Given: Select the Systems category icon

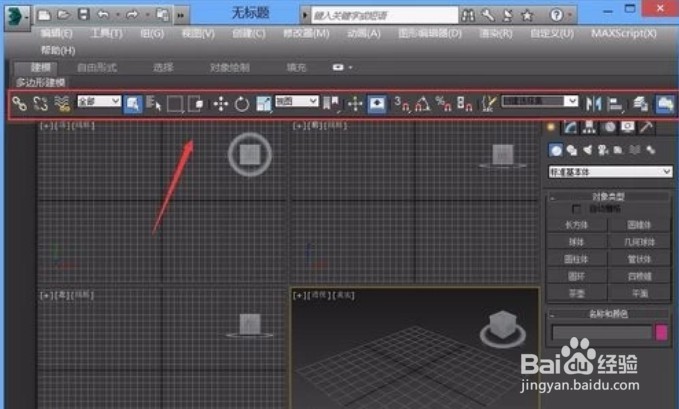Looking at the screenshot, I should (650, 150).
